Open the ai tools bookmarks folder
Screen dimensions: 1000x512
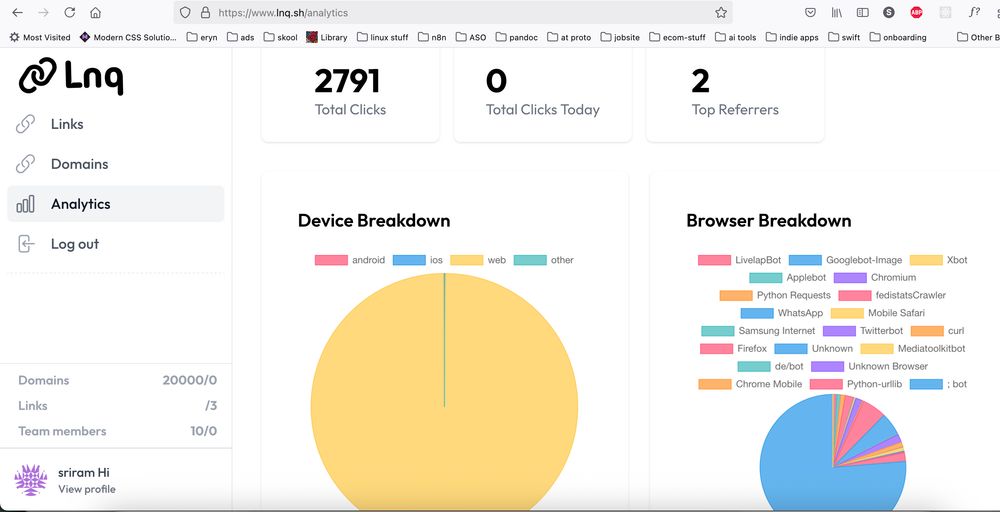pyautogui.click(x=735, y=38)
